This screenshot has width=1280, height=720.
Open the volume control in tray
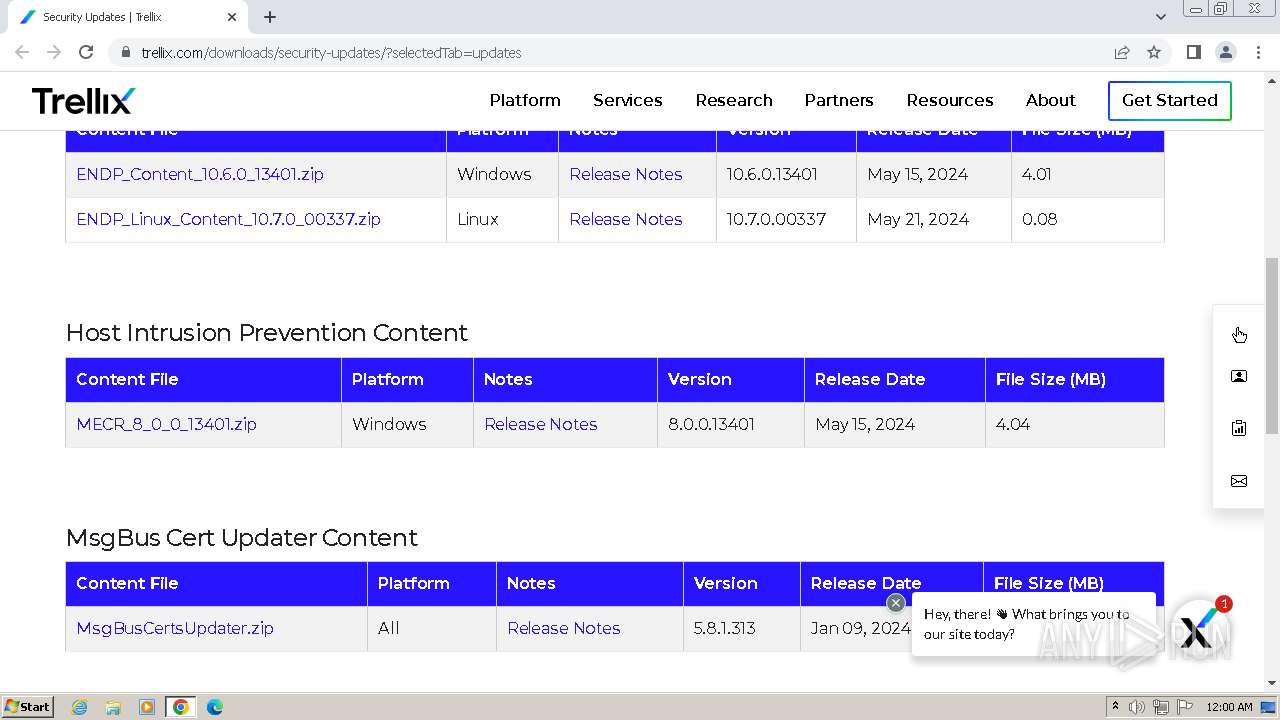point(1137,707)
